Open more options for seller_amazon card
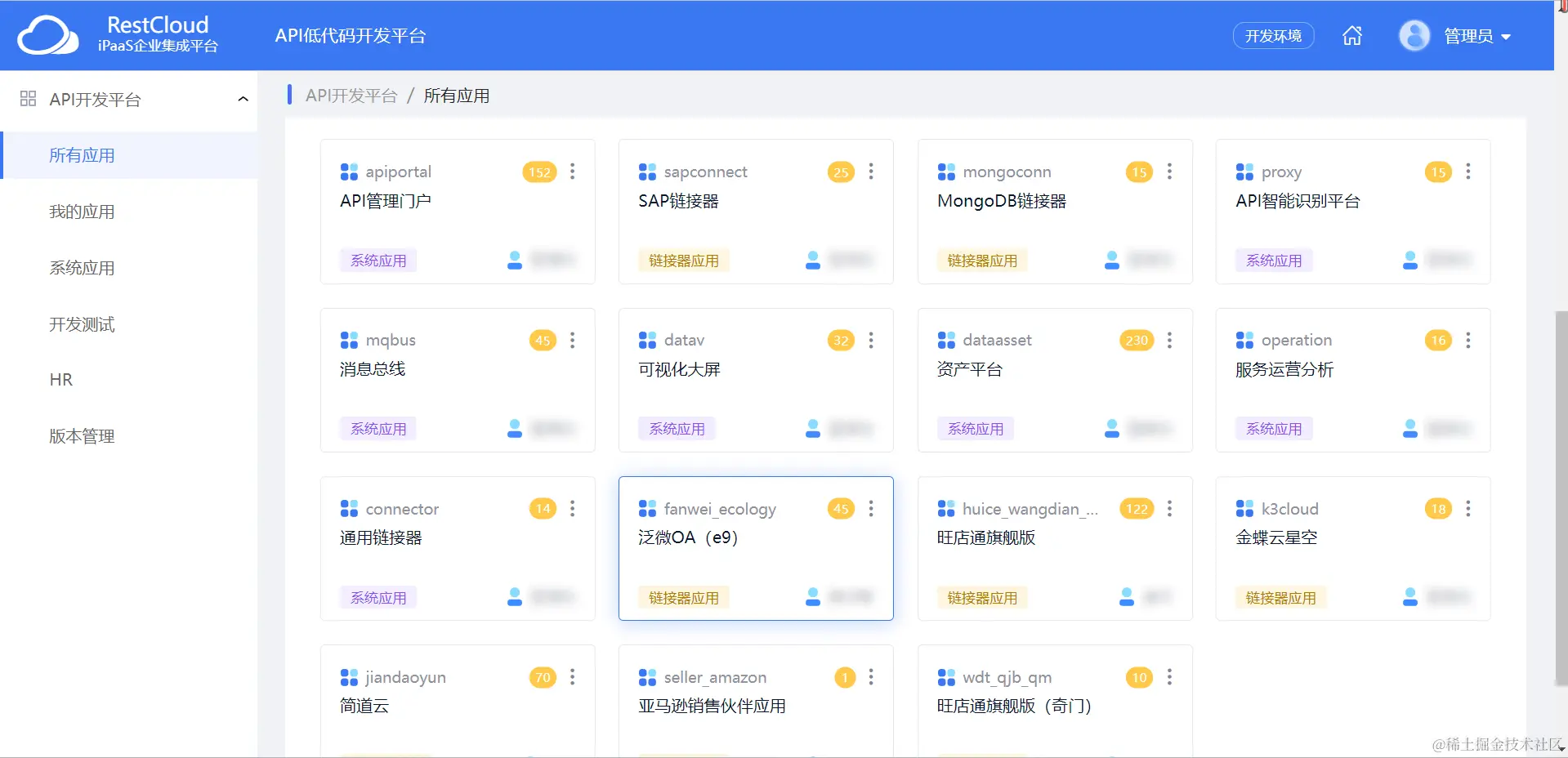Screen dimensions: 1568x758 point(871,677)
